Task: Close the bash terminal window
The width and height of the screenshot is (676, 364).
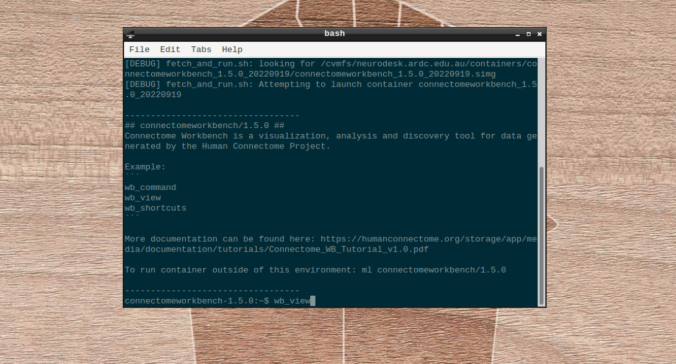Action: [539, 34]
